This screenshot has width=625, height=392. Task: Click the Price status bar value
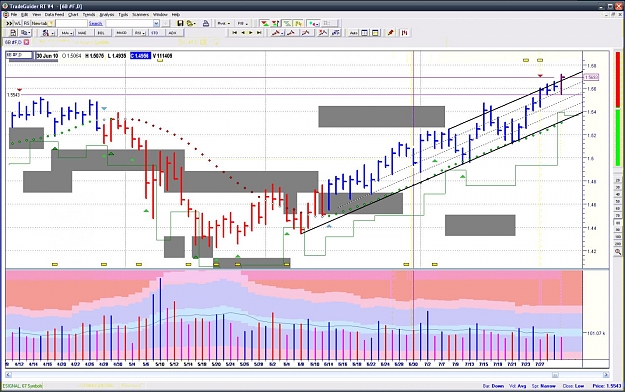tap(607, 386)
